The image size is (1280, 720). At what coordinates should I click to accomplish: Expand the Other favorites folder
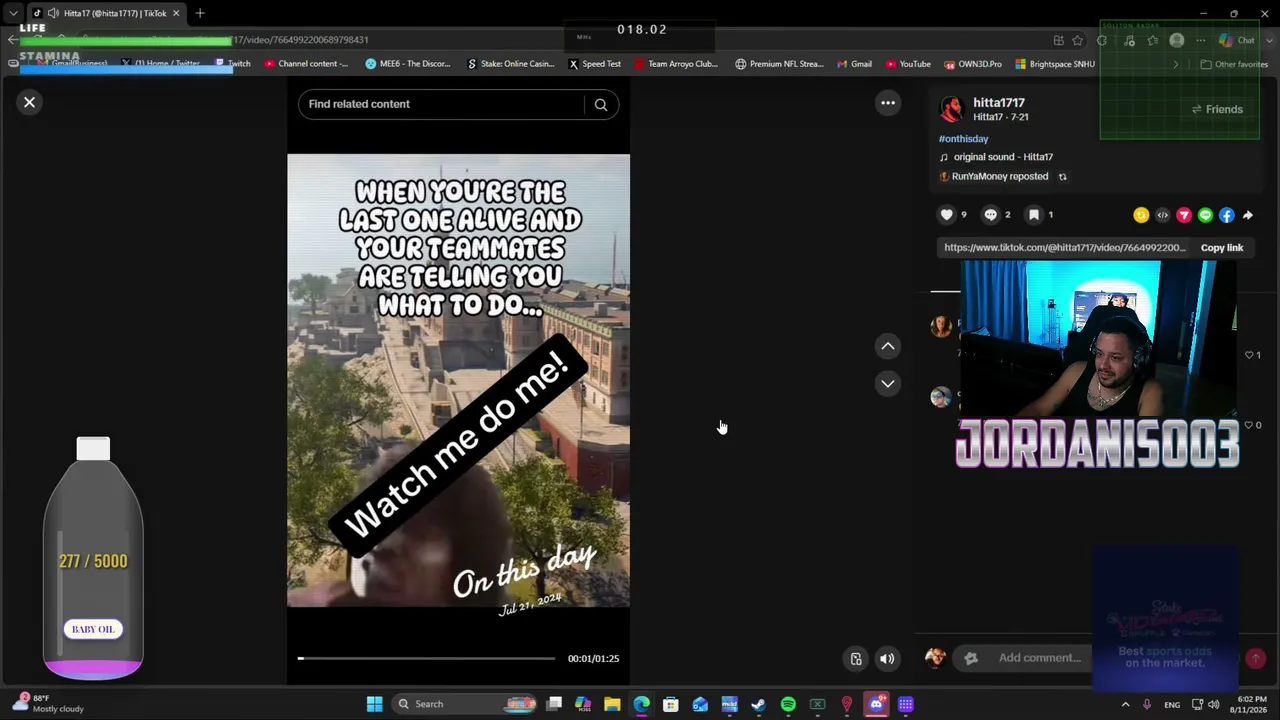[x=1234, y=64]
